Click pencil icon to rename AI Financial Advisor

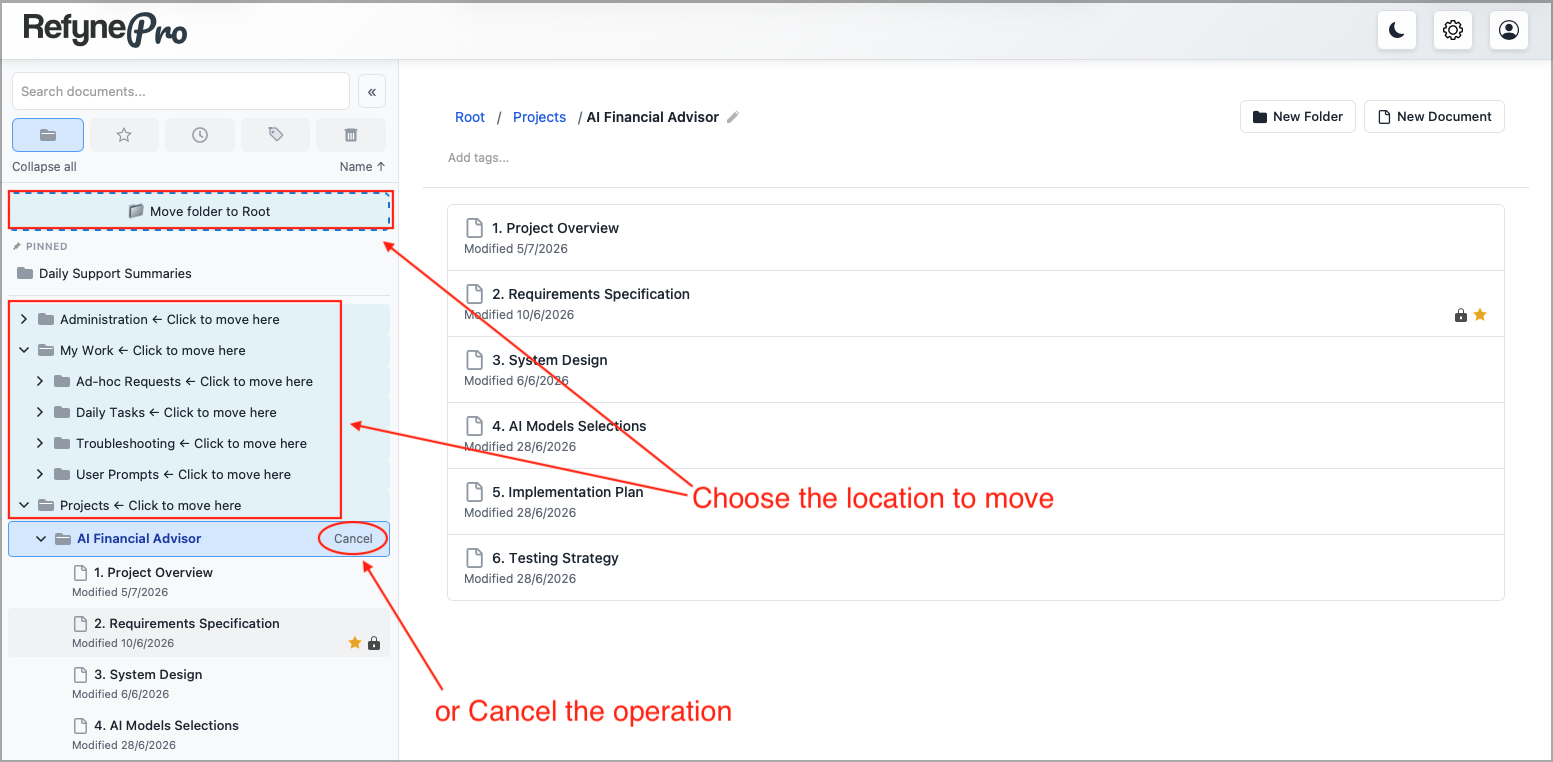tap(733, 117)
